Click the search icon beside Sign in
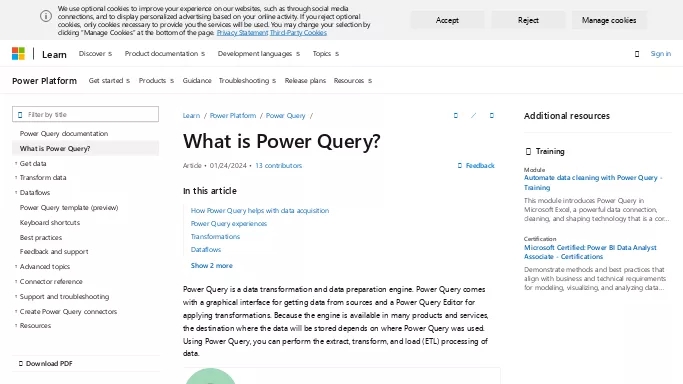The image size is (683, 384). coord(637,54)
